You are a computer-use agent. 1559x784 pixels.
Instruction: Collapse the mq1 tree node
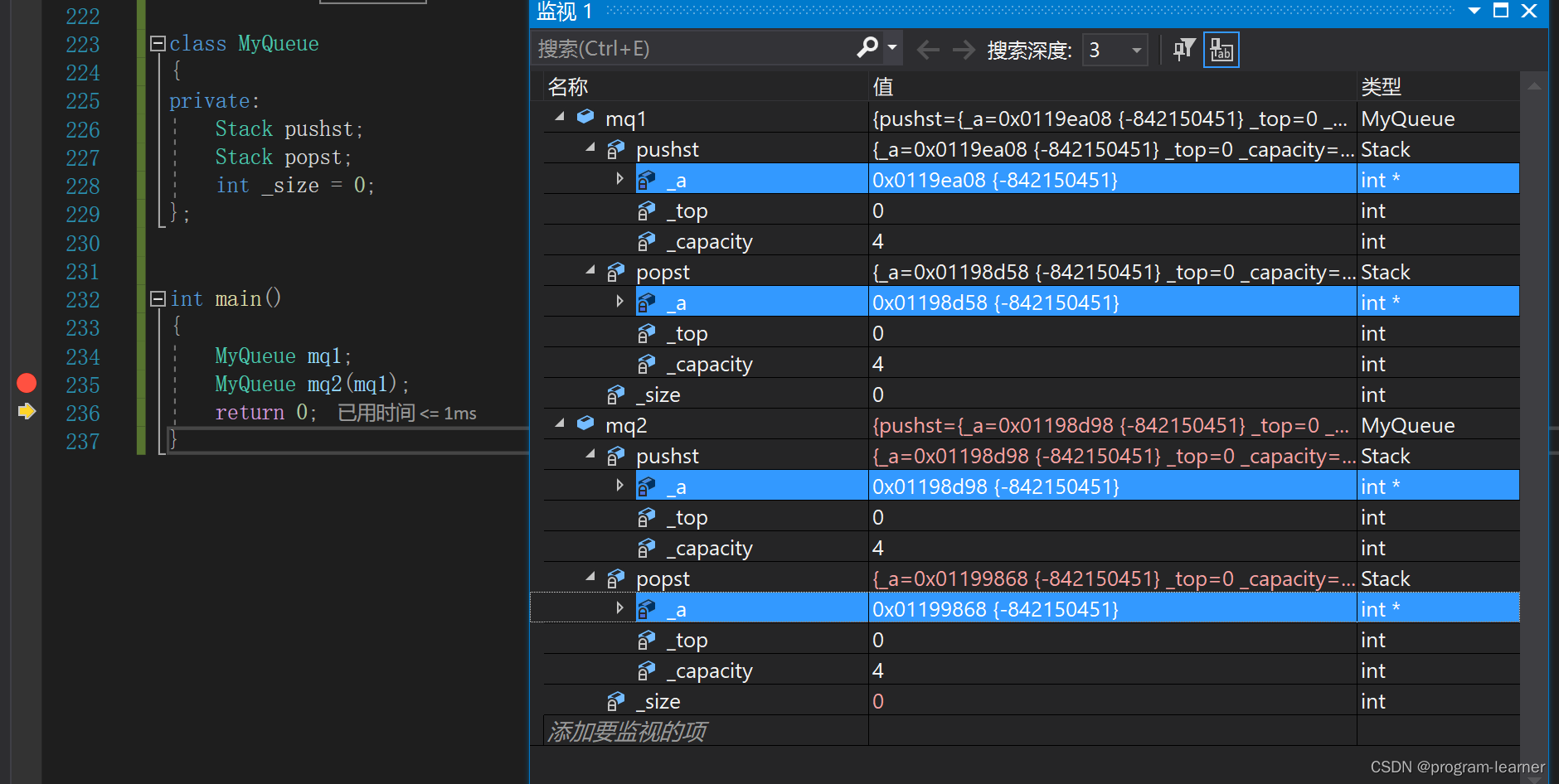[560, 118]
